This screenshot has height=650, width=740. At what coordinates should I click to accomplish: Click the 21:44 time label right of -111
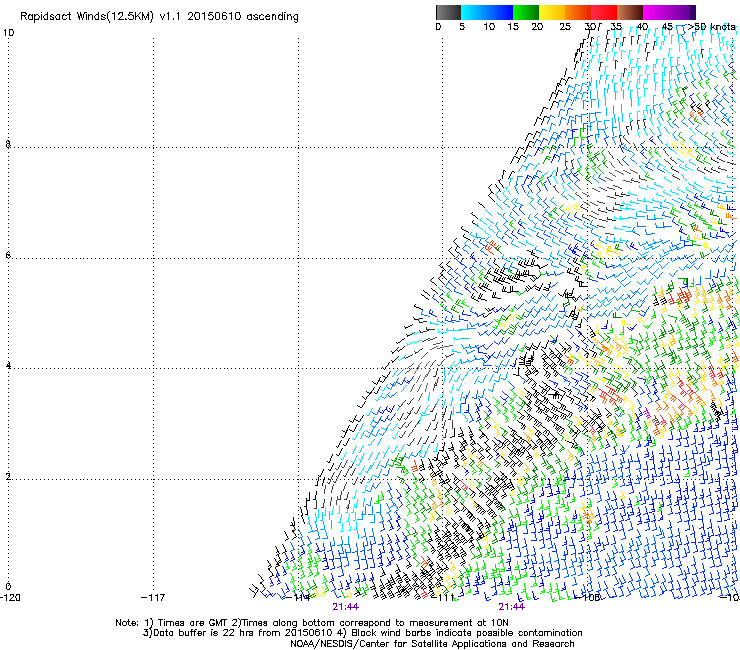pos(512,607)
